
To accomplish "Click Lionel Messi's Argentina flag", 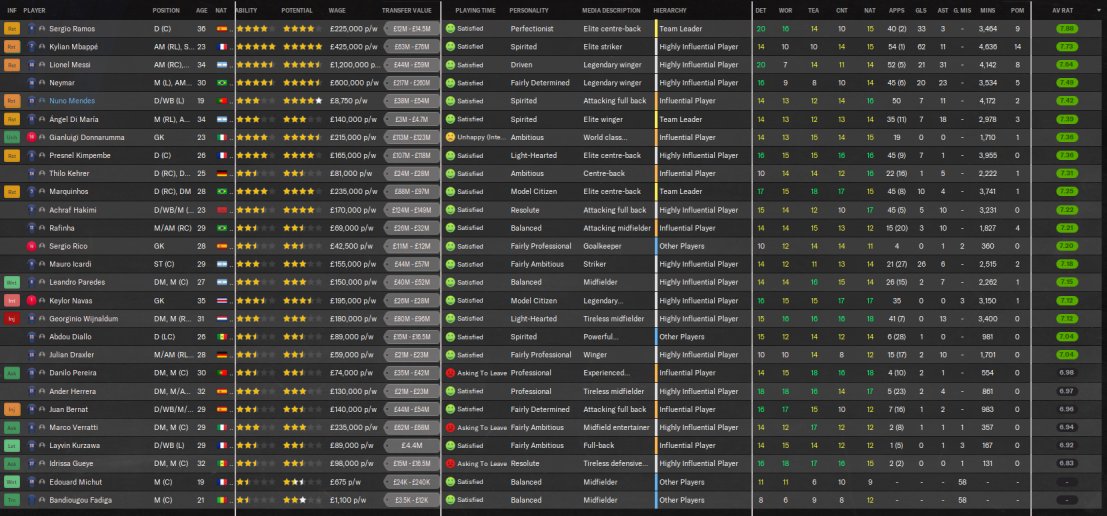I will [222, 65].
